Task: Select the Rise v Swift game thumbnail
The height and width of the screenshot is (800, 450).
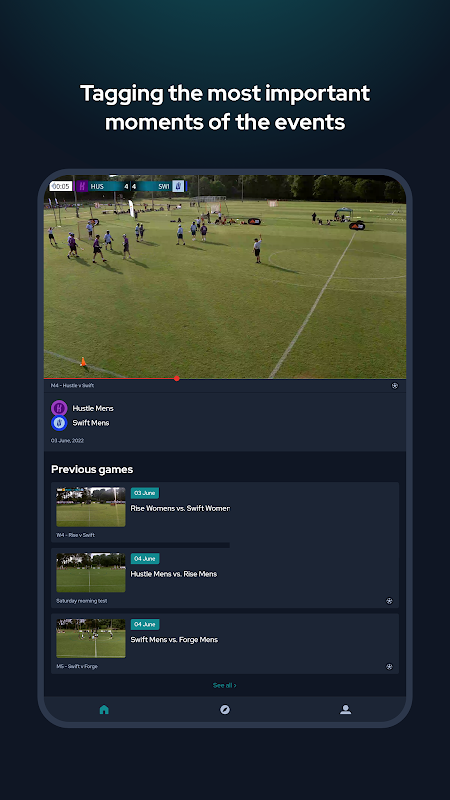Action: pos(91,507)
